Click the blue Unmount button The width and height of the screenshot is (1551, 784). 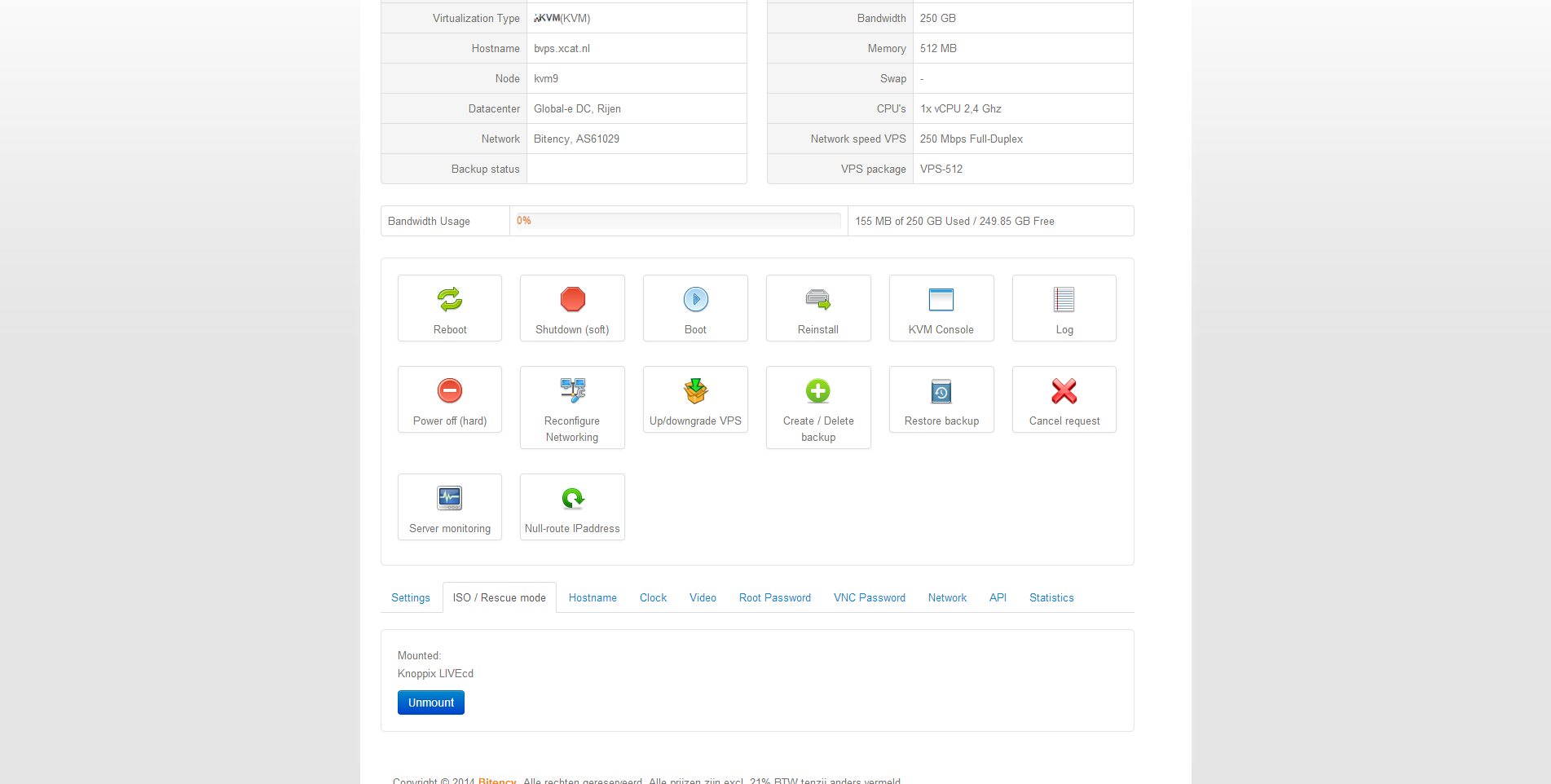[431, 703]
